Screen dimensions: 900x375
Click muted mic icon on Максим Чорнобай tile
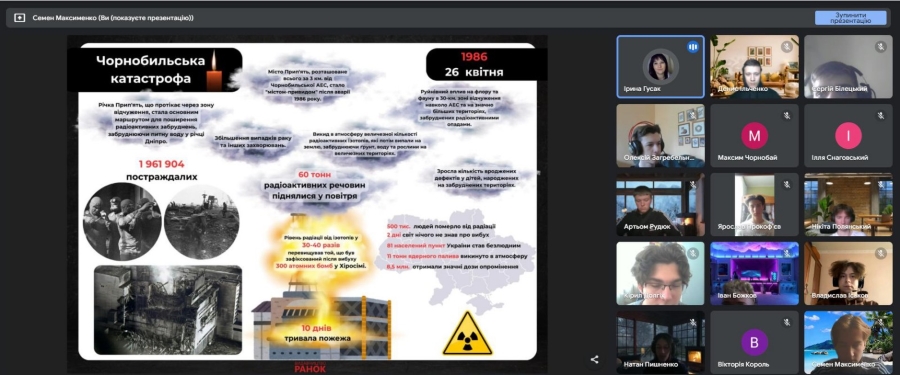(x=787, y=115)
